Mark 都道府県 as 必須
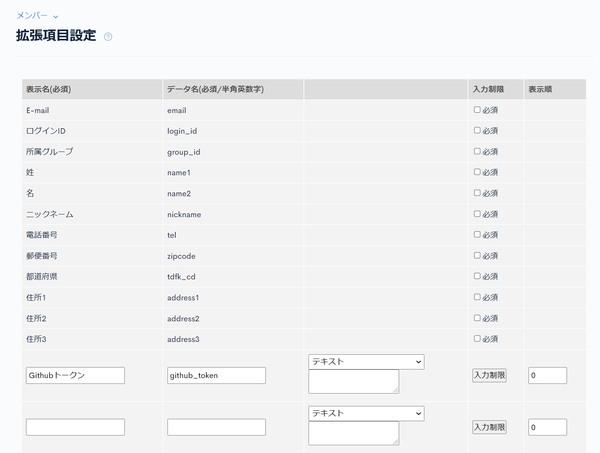The width and height of the screenshot is (600, 453). coord(477,276)
